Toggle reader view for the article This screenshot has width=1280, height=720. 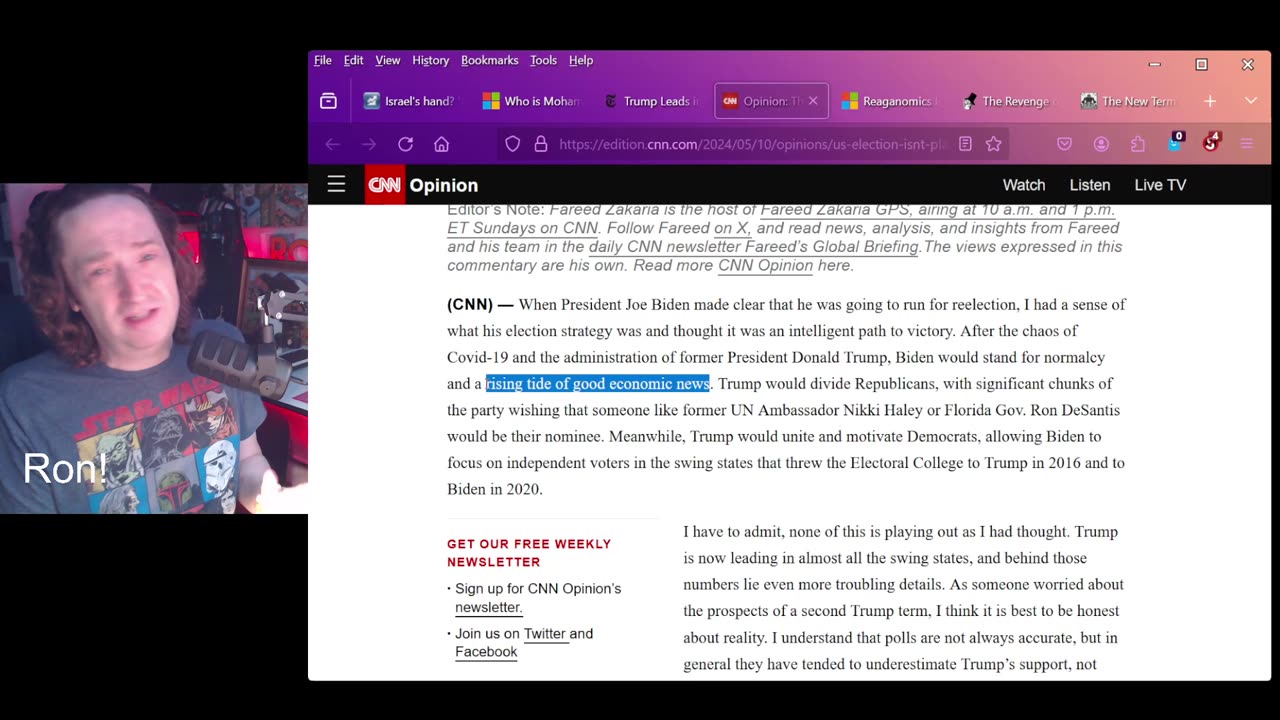[x=965, y=144]
